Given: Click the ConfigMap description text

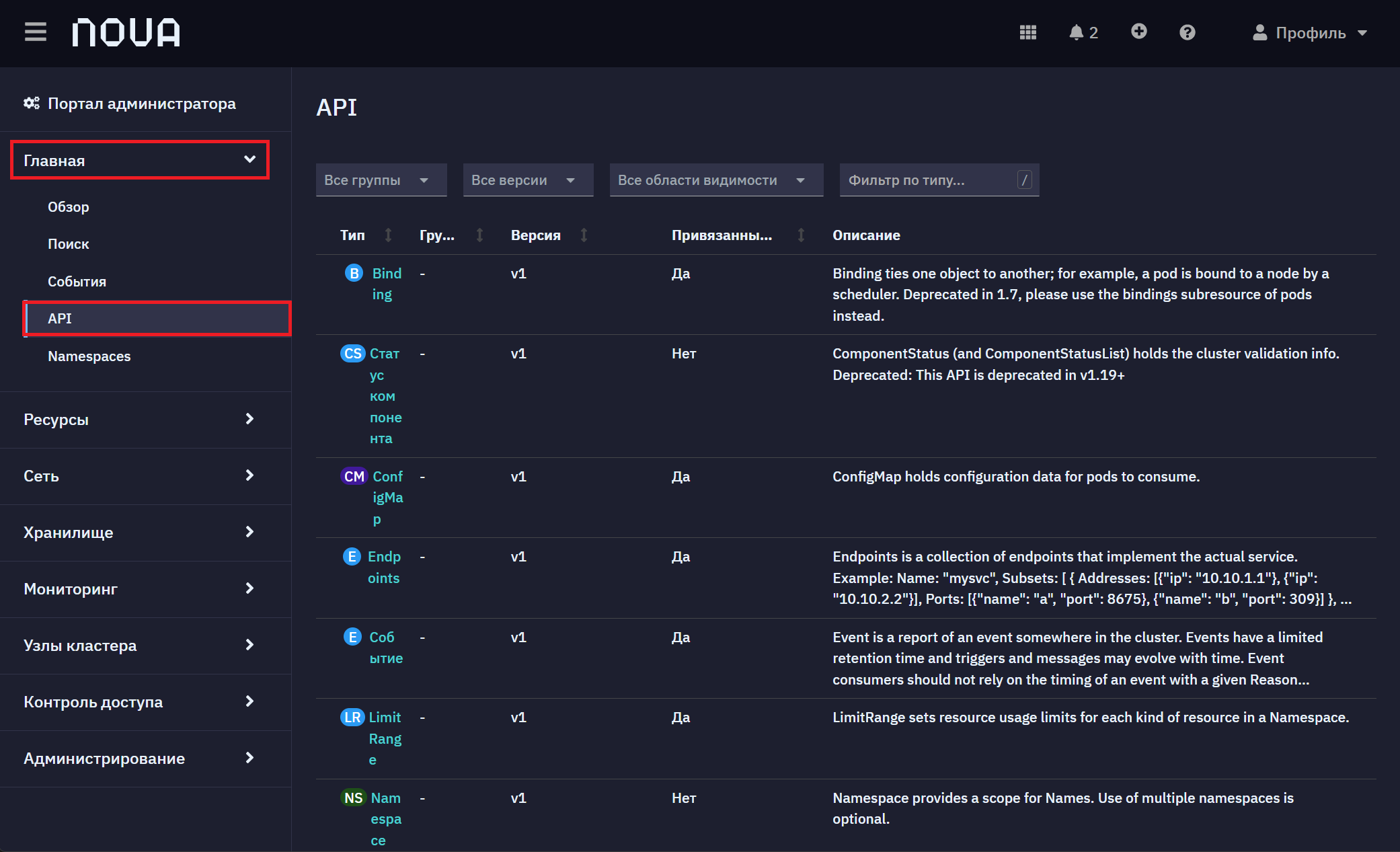Looking at the screenshot, I should point(1016,476).
